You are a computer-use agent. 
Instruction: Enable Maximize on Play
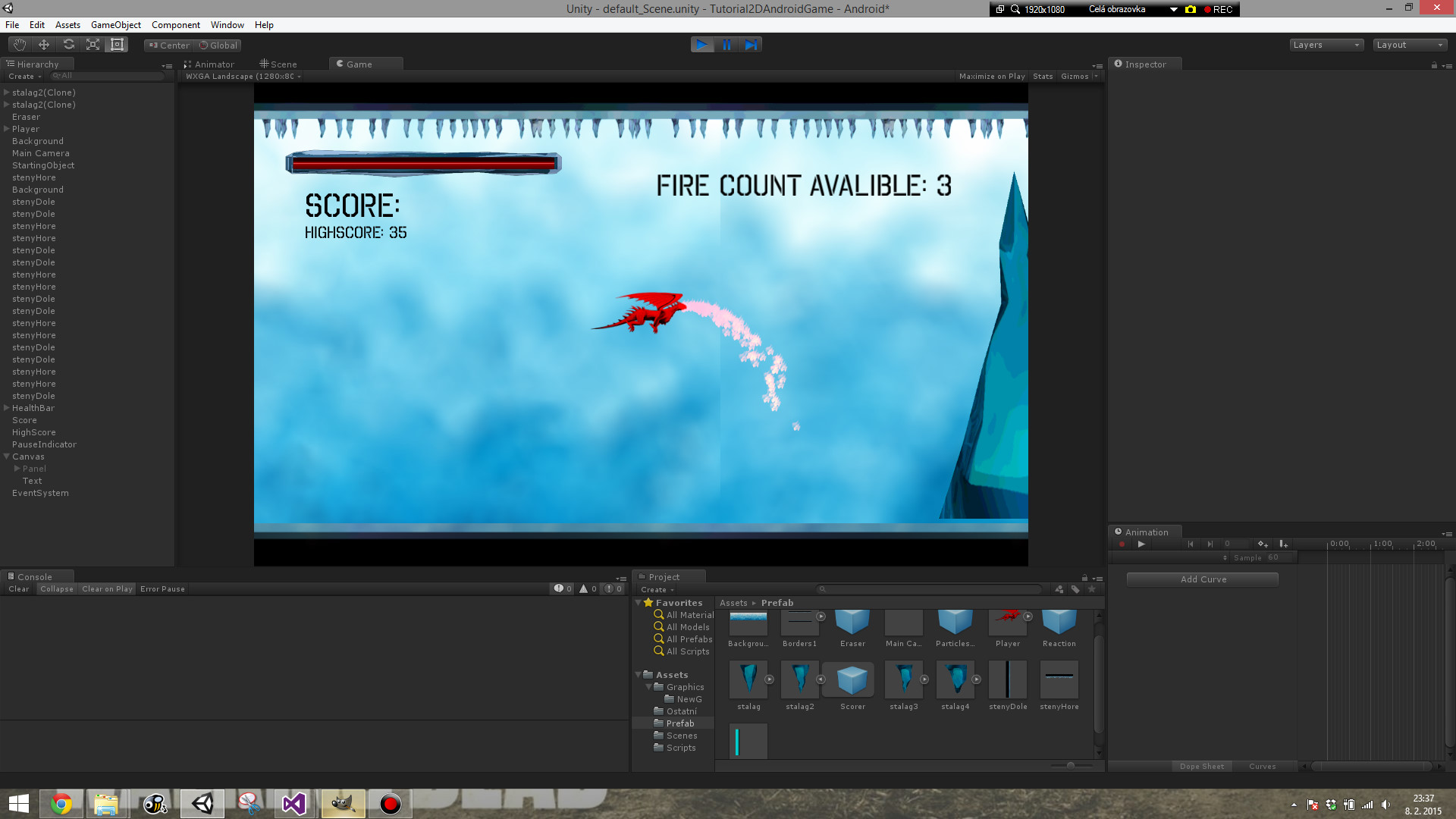[991, 76]
